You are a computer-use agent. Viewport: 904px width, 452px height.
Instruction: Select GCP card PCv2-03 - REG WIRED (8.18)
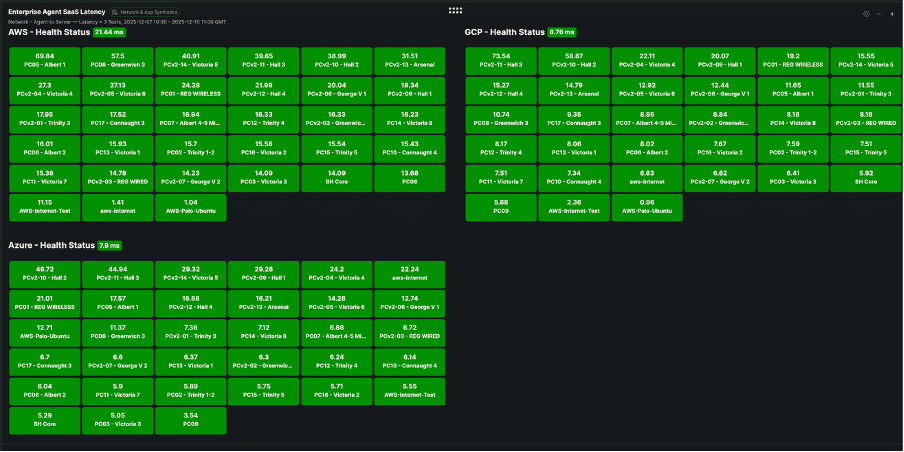point(866,119)
